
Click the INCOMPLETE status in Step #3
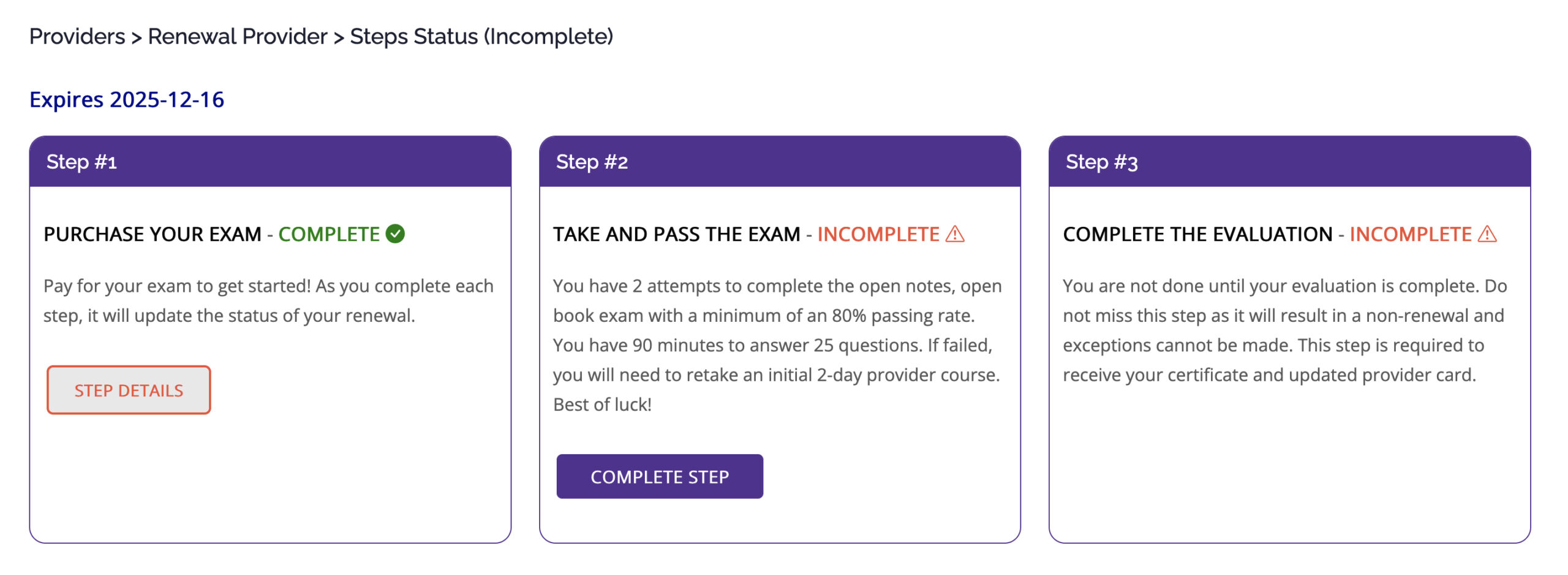click(1411, 234)
